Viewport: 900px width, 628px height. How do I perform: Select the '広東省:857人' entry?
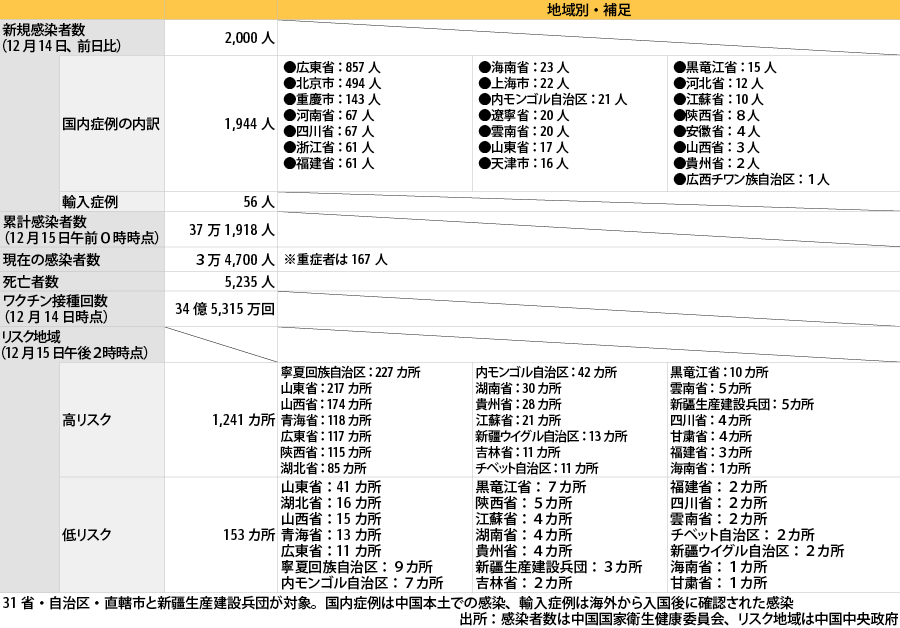pyautogui.click(x=332, y=68)
